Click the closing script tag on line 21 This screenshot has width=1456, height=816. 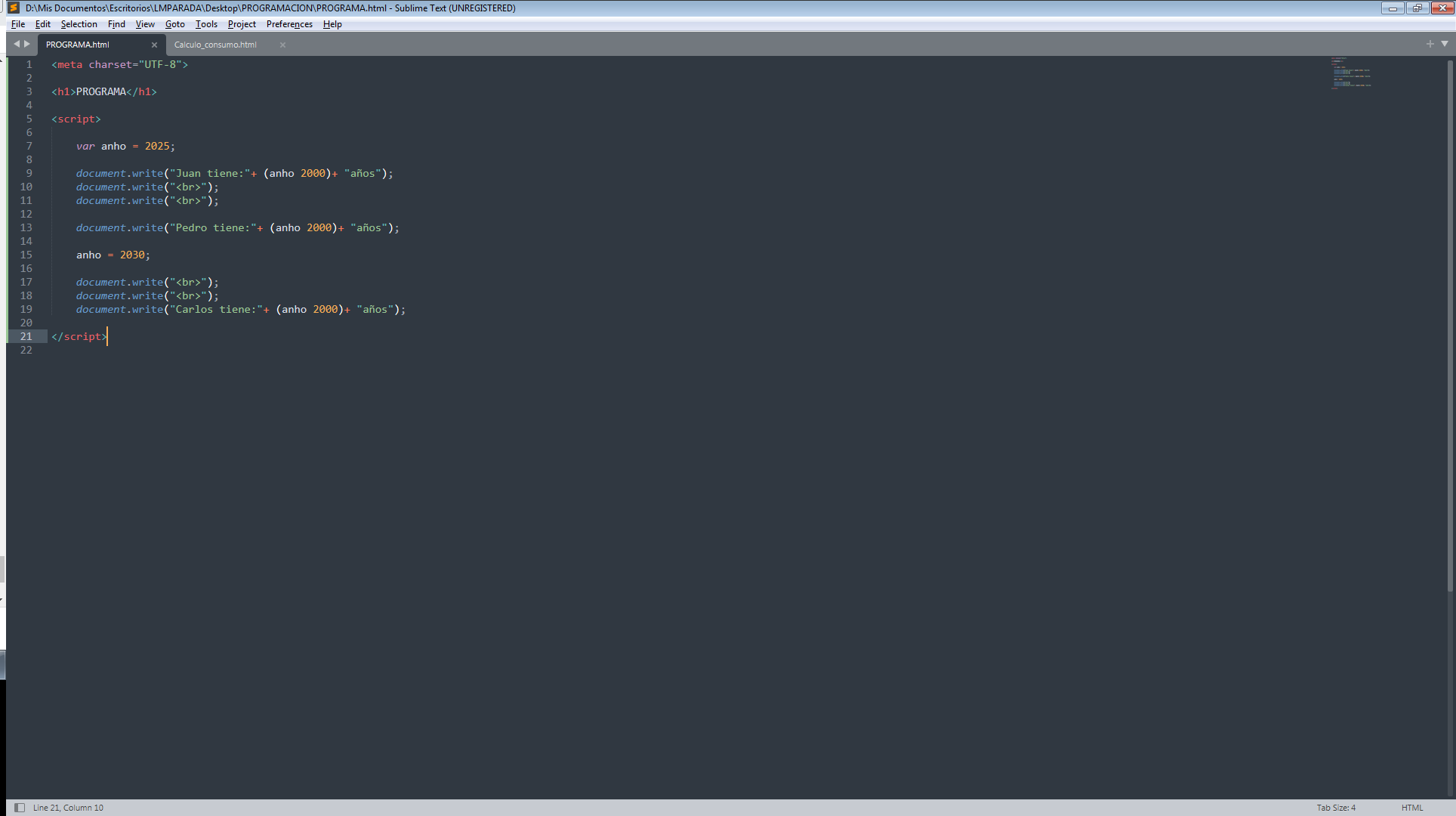[79, 336]
